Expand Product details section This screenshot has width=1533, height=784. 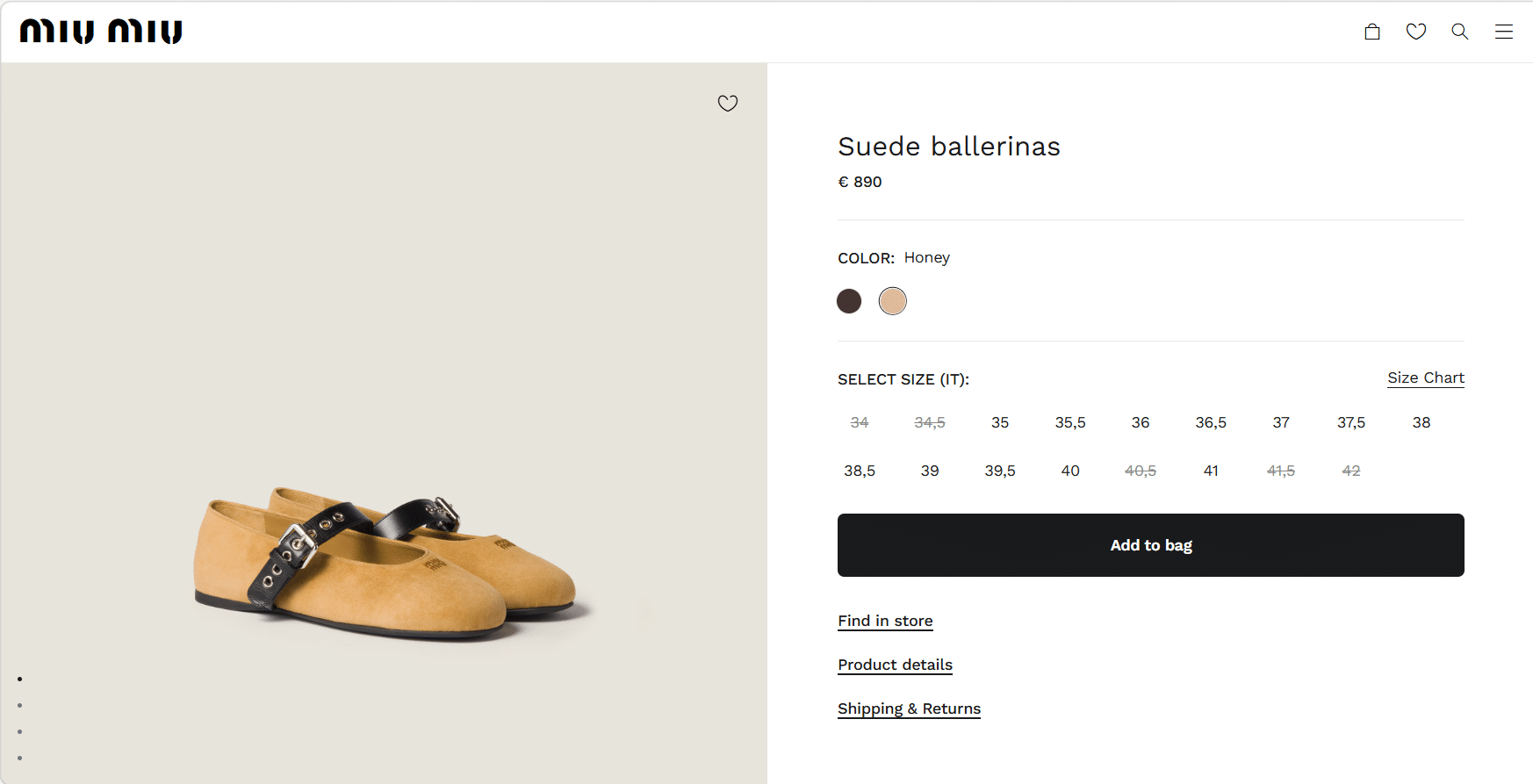click(895, 665)
